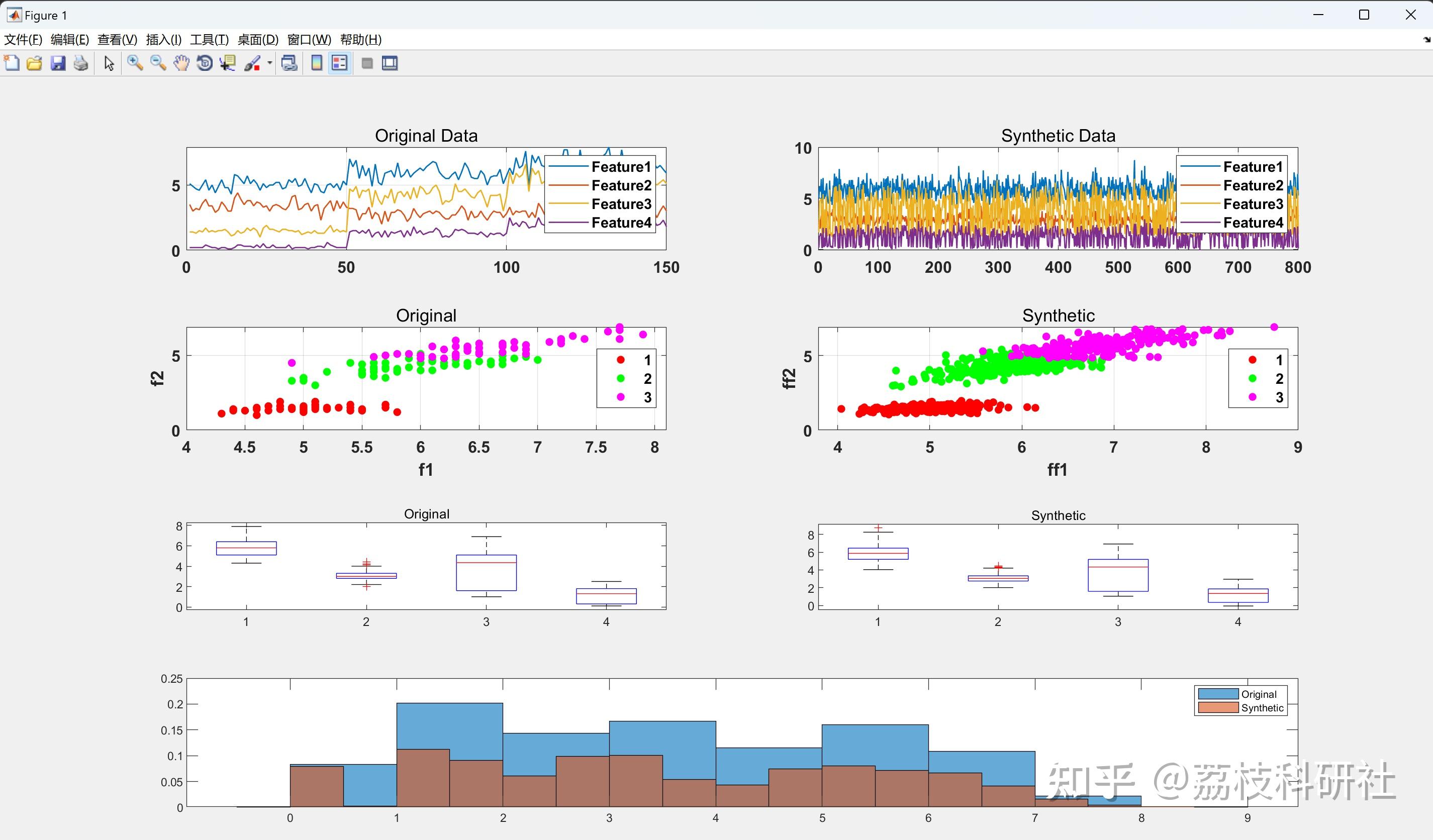Viewport: 1433px width, 840px height.
Task: Activate the Pan hand tool
Action: pos(181,63)
